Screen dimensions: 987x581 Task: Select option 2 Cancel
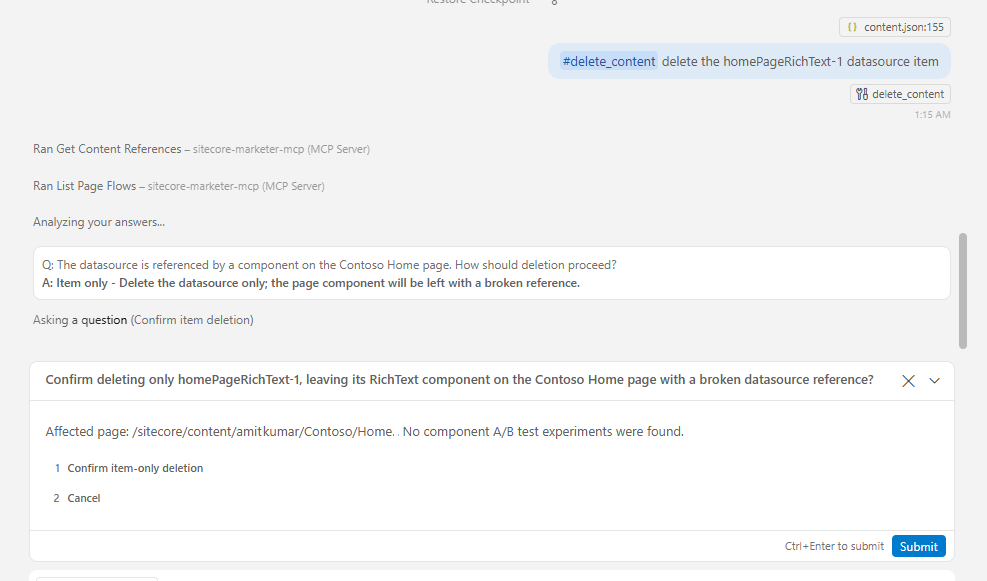[77, 499]
